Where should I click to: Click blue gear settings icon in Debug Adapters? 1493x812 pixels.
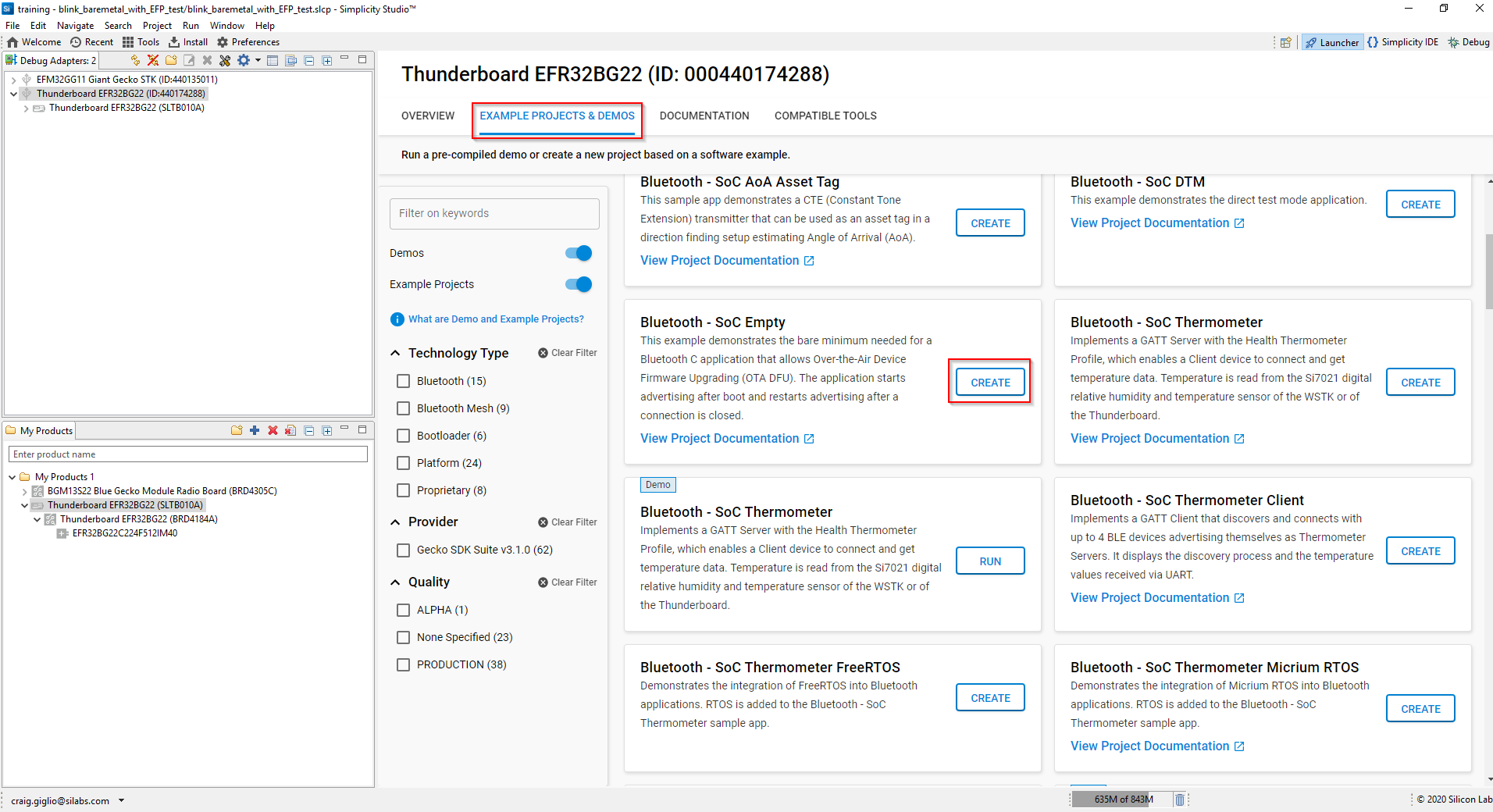point(244,60)
